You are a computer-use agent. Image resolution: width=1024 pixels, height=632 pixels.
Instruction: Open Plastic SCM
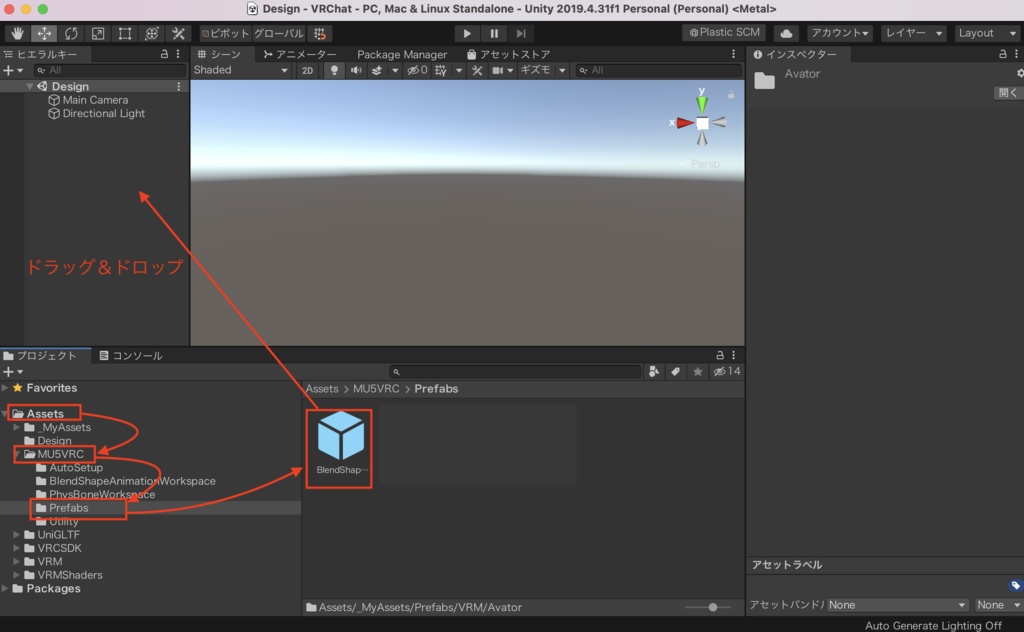725,33
